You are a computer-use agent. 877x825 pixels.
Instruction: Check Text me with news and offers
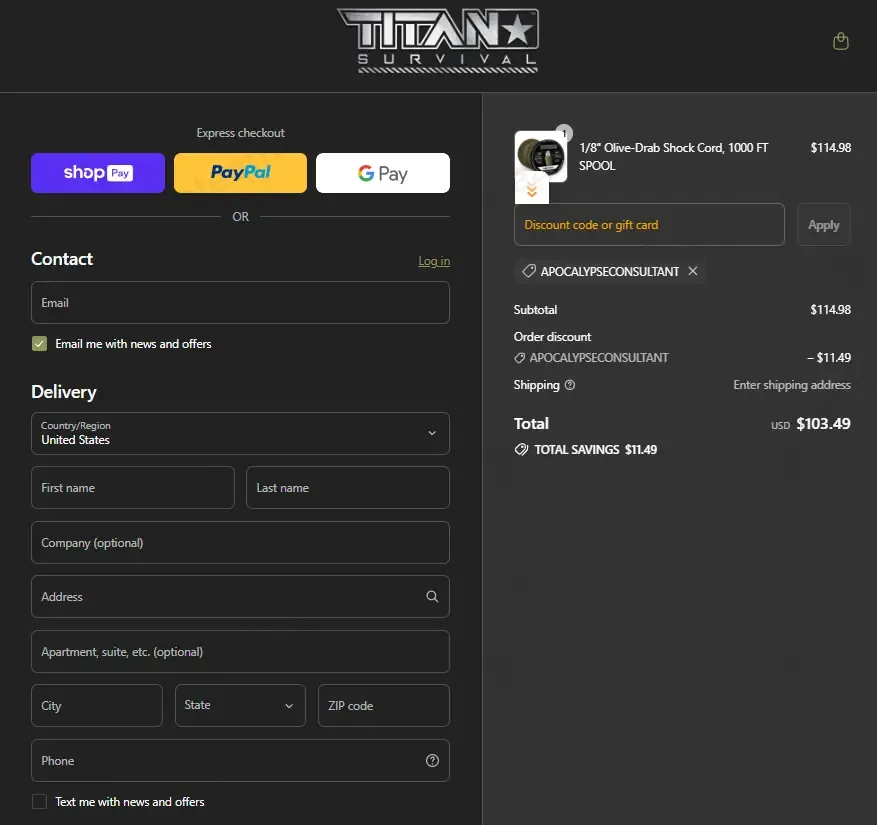pyautogui.click(x=39, y=802)
